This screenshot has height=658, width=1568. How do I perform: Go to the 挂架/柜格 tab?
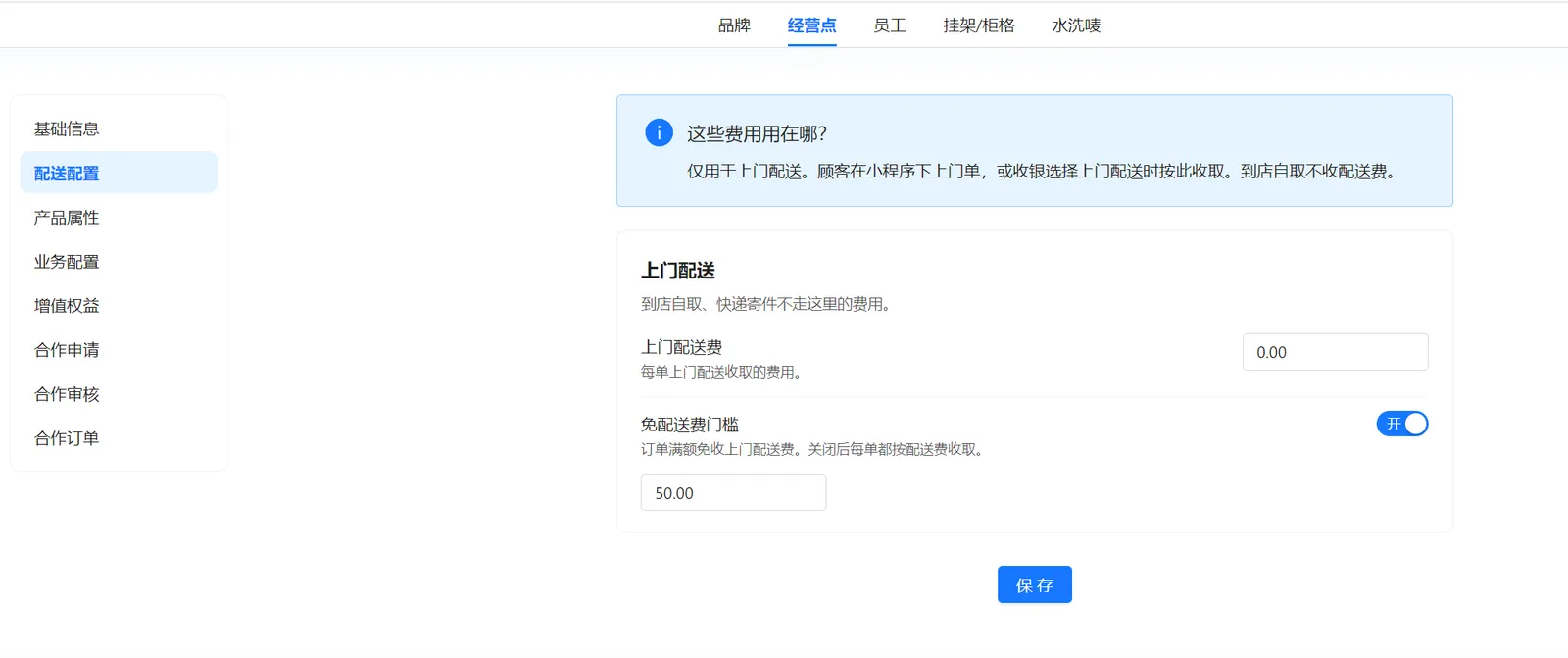tap(979, 25)
